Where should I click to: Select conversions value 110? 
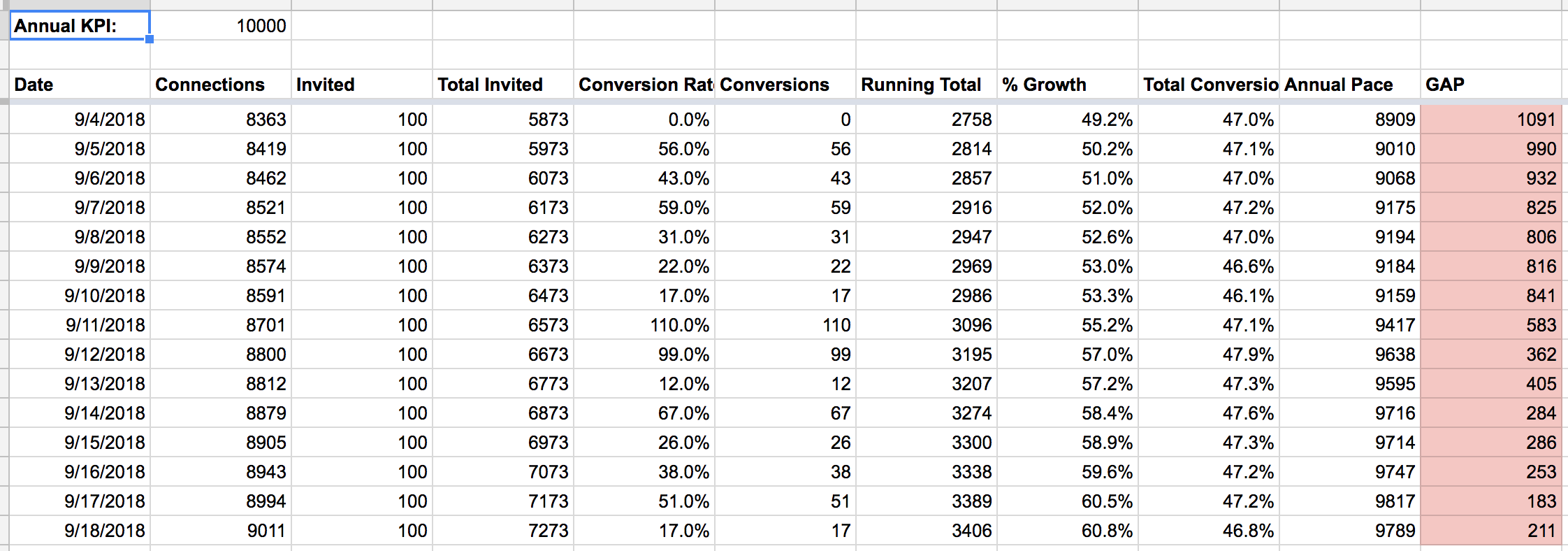(785, 325)
